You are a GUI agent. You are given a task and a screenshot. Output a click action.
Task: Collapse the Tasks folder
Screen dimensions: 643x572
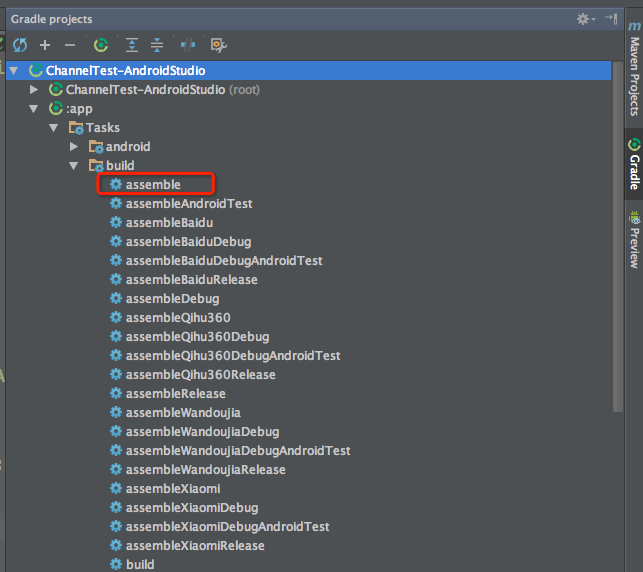coord(54,128)
